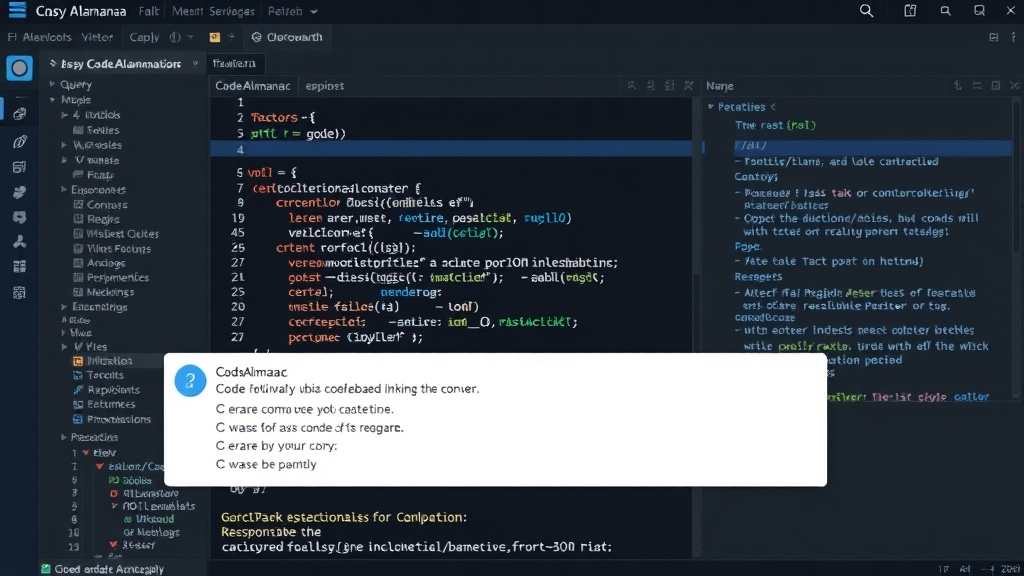
Task: Click the third editor header icon
Action: tap(669, 86)
